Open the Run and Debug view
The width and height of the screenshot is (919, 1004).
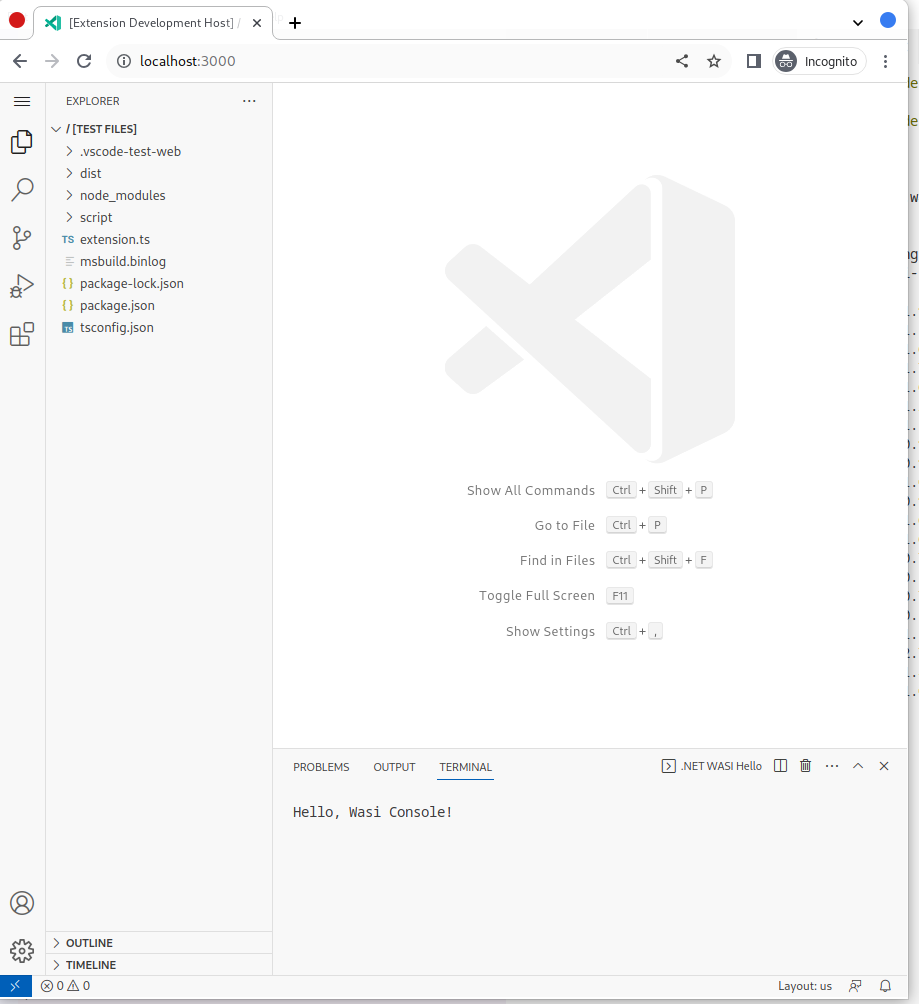coord(22,286)
